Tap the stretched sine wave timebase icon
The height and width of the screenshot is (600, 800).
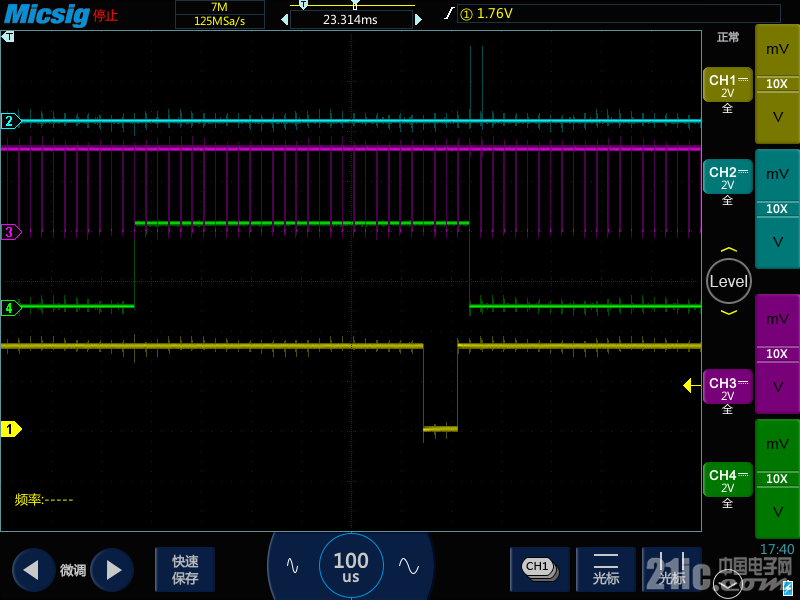click(409, 566)
